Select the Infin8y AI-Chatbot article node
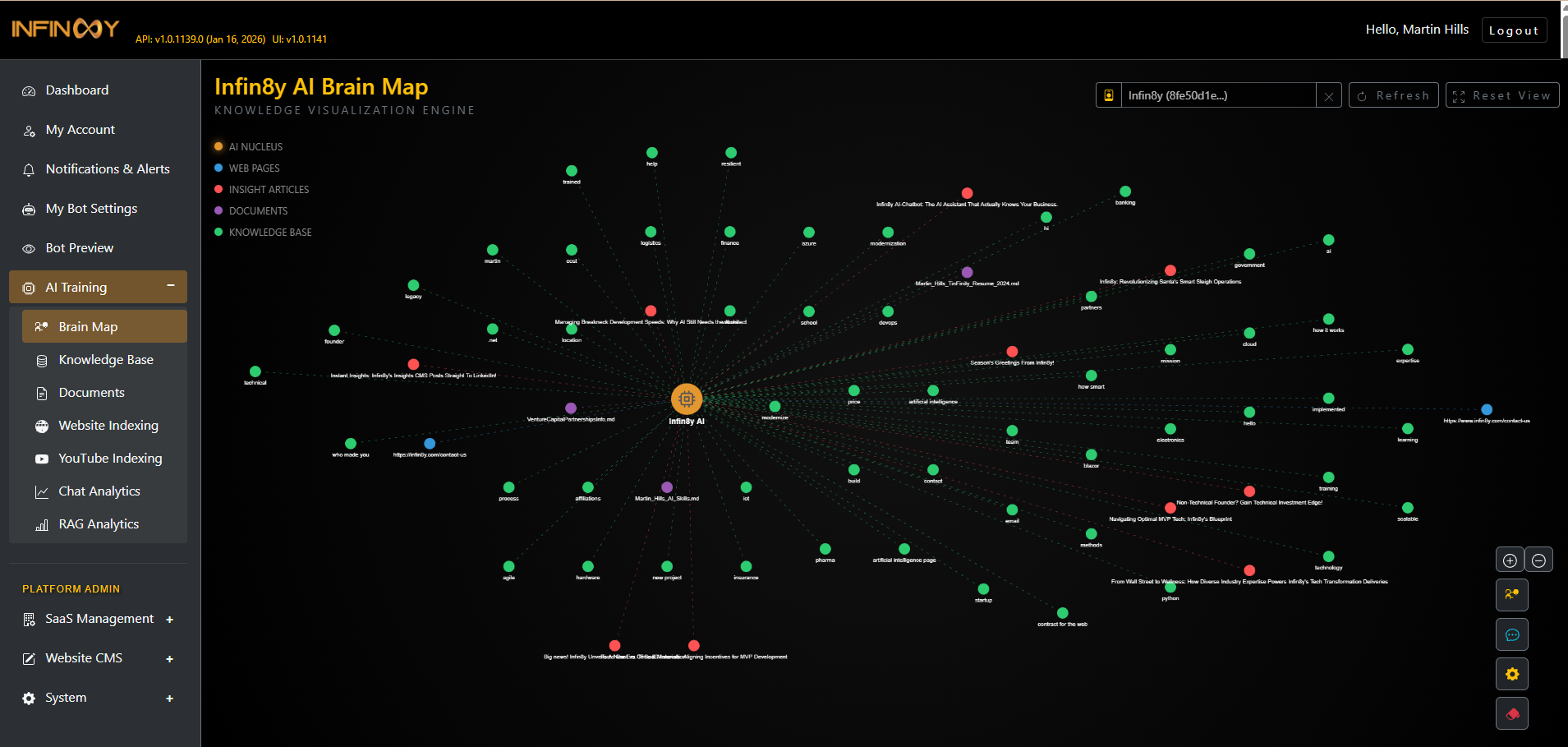Screen dimensions: 1568x747 click(x=968, y=193)
